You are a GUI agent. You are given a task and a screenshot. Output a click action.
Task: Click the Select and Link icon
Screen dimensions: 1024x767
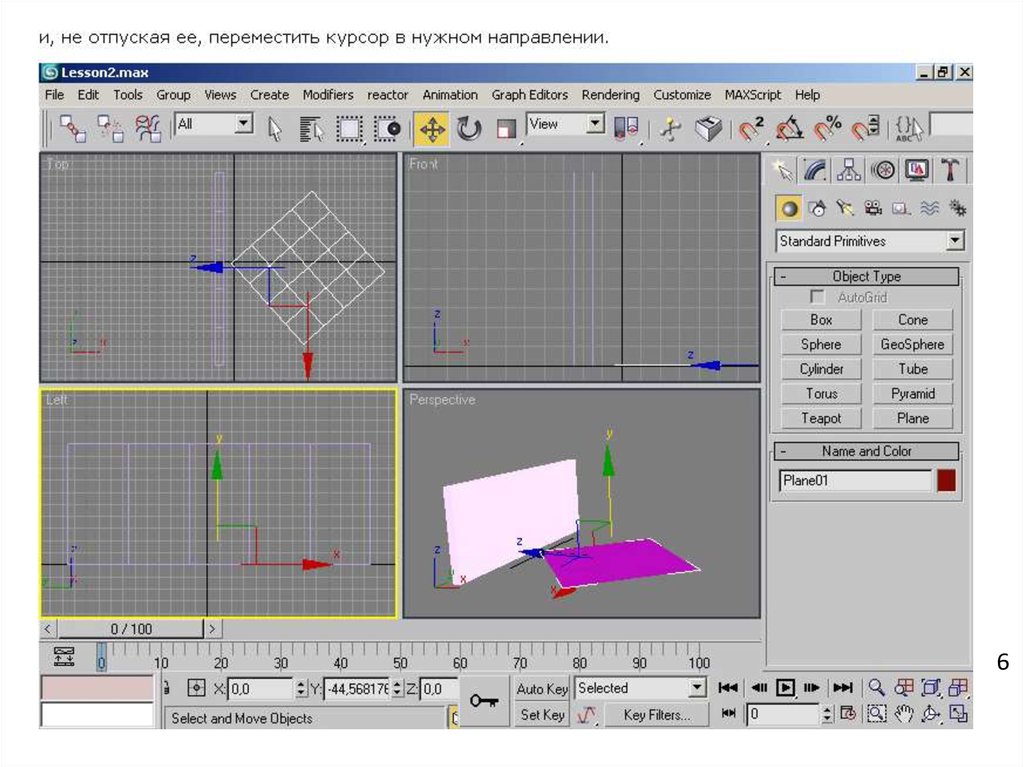(x=72, y=128)
